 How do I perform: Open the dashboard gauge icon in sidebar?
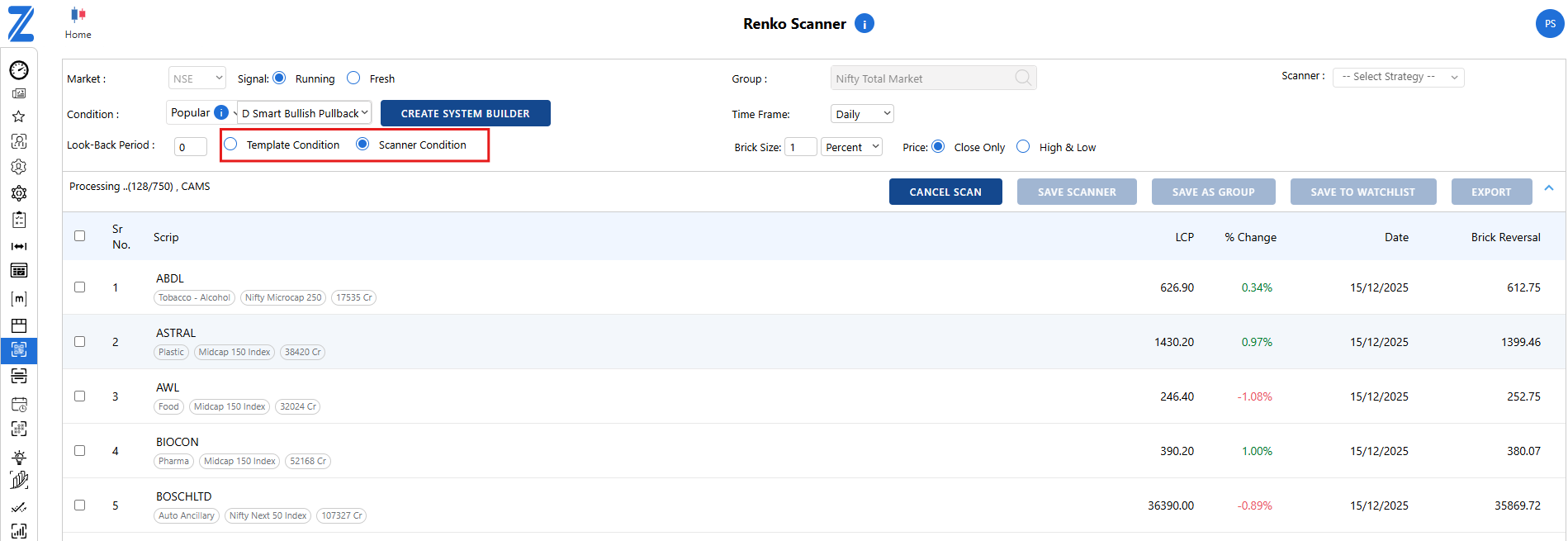[x=19, y=70]
